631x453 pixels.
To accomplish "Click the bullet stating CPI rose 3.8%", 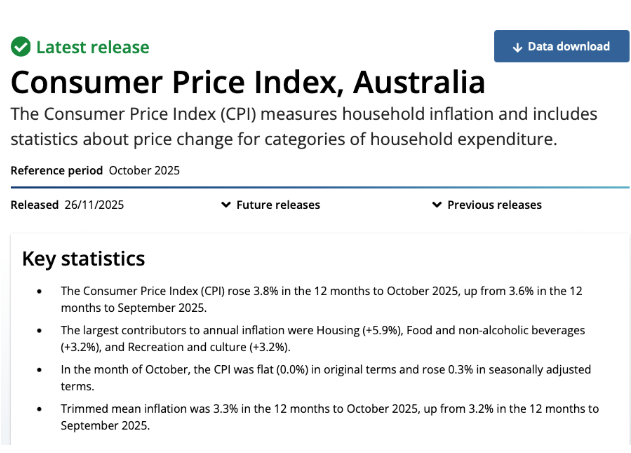I will coord(320,299).
